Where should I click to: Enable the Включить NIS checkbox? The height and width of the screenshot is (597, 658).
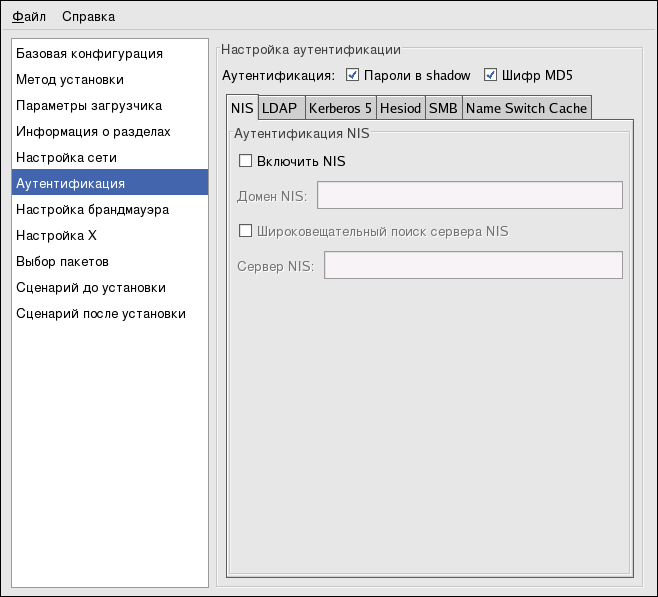pos(246,160)
